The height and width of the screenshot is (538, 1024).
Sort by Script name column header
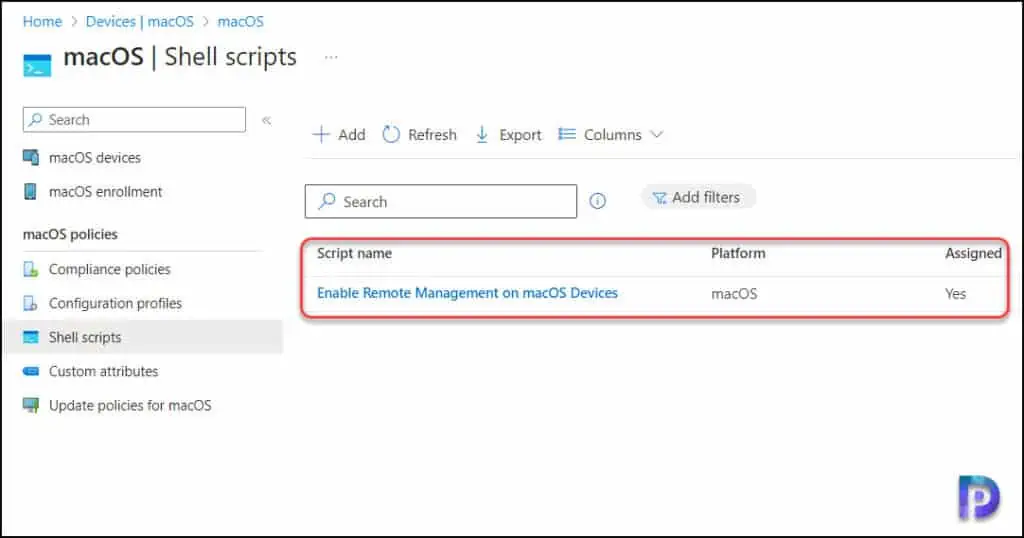[355, 253]
